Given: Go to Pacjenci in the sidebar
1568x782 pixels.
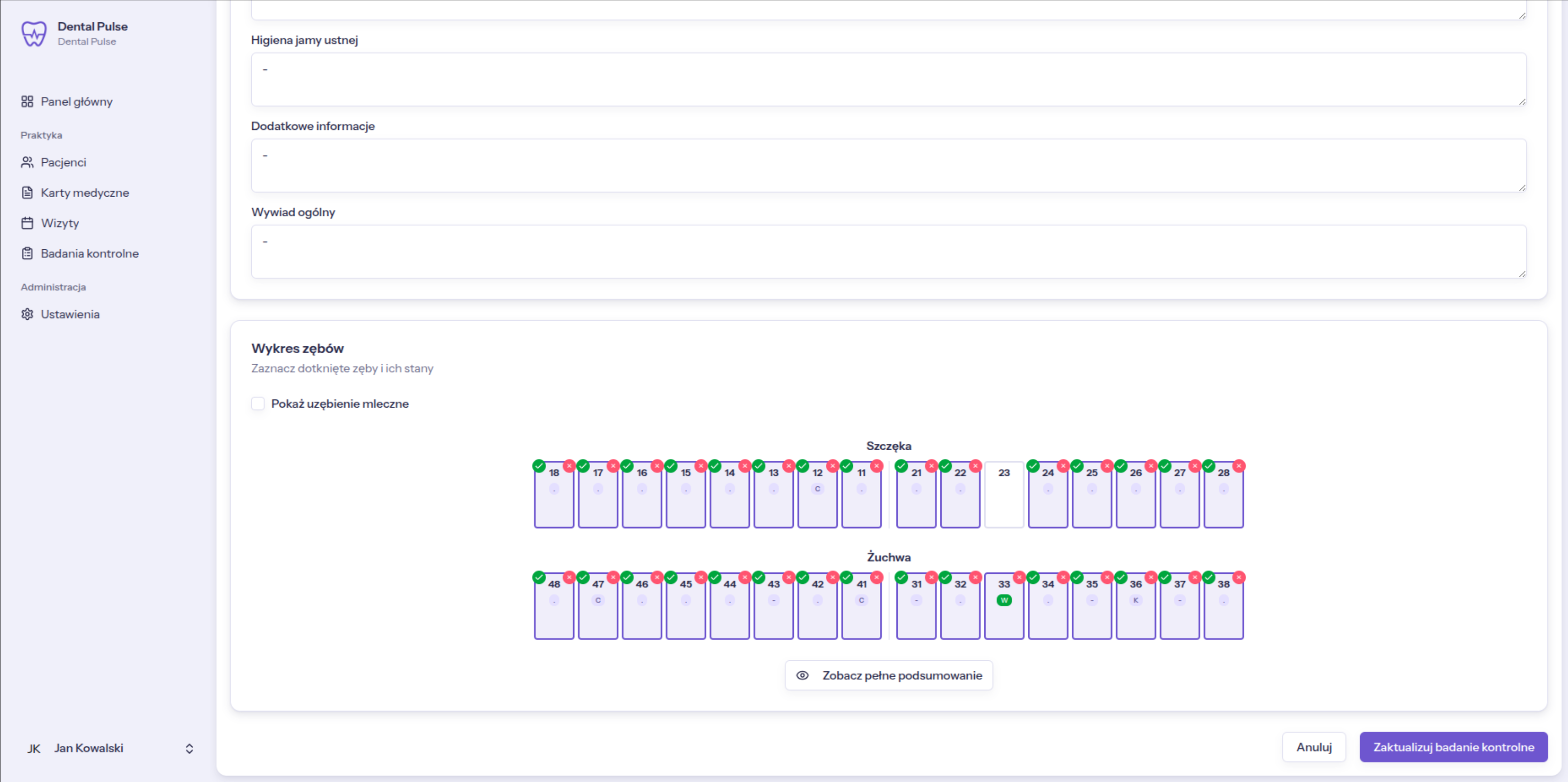Looking at the screenshot, I should coord(63,162).
